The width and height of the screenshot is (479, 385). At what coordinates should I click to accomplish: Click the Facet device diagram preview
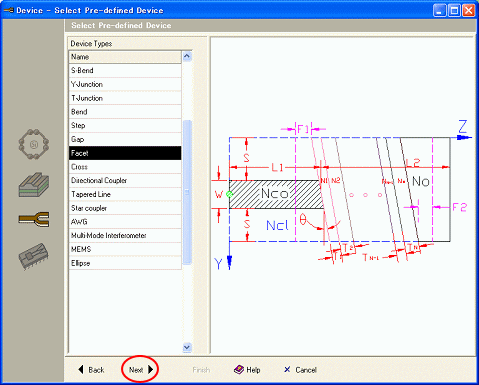342,195
